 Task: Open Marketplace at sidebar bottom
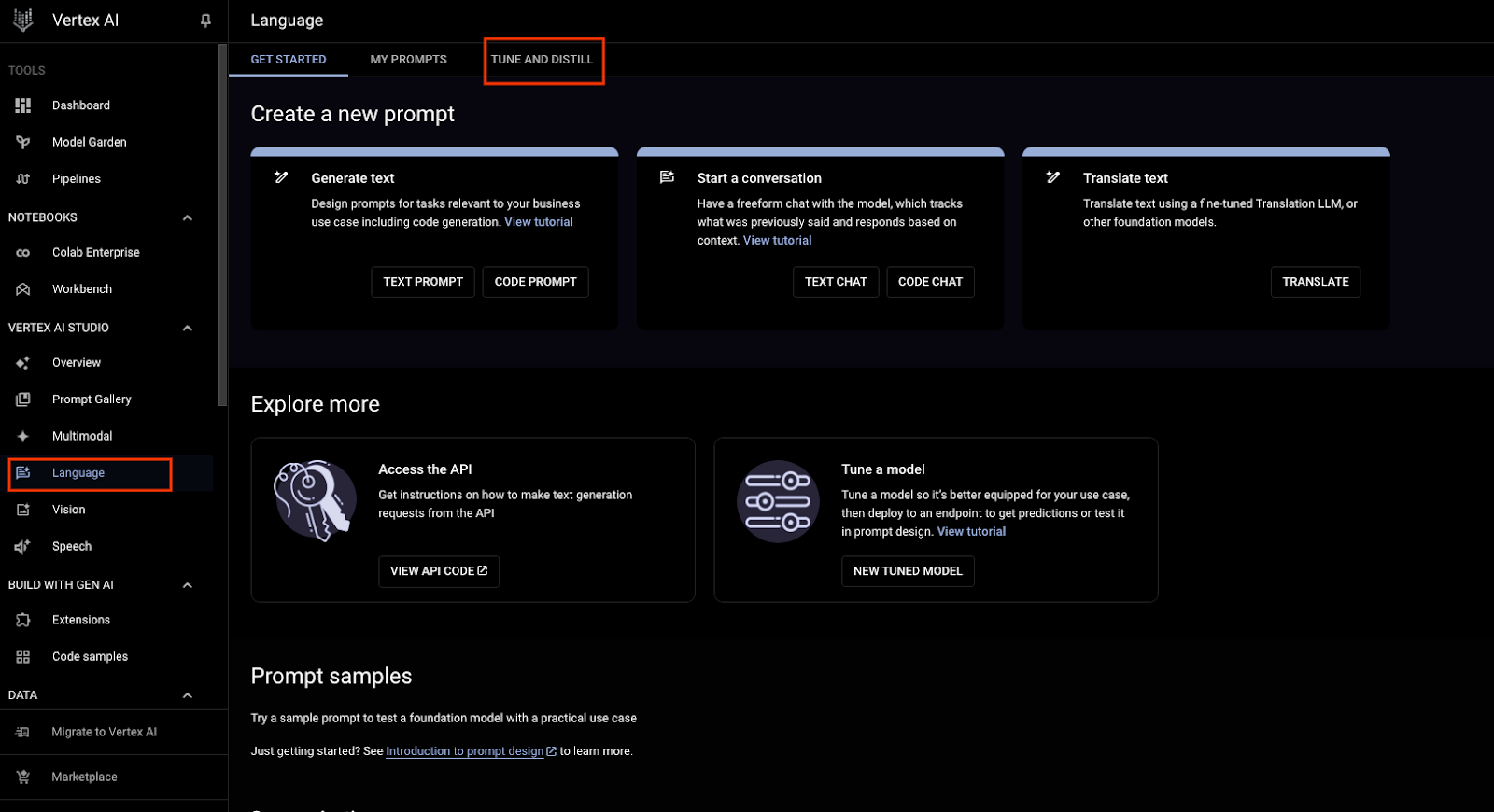[85, 777]
